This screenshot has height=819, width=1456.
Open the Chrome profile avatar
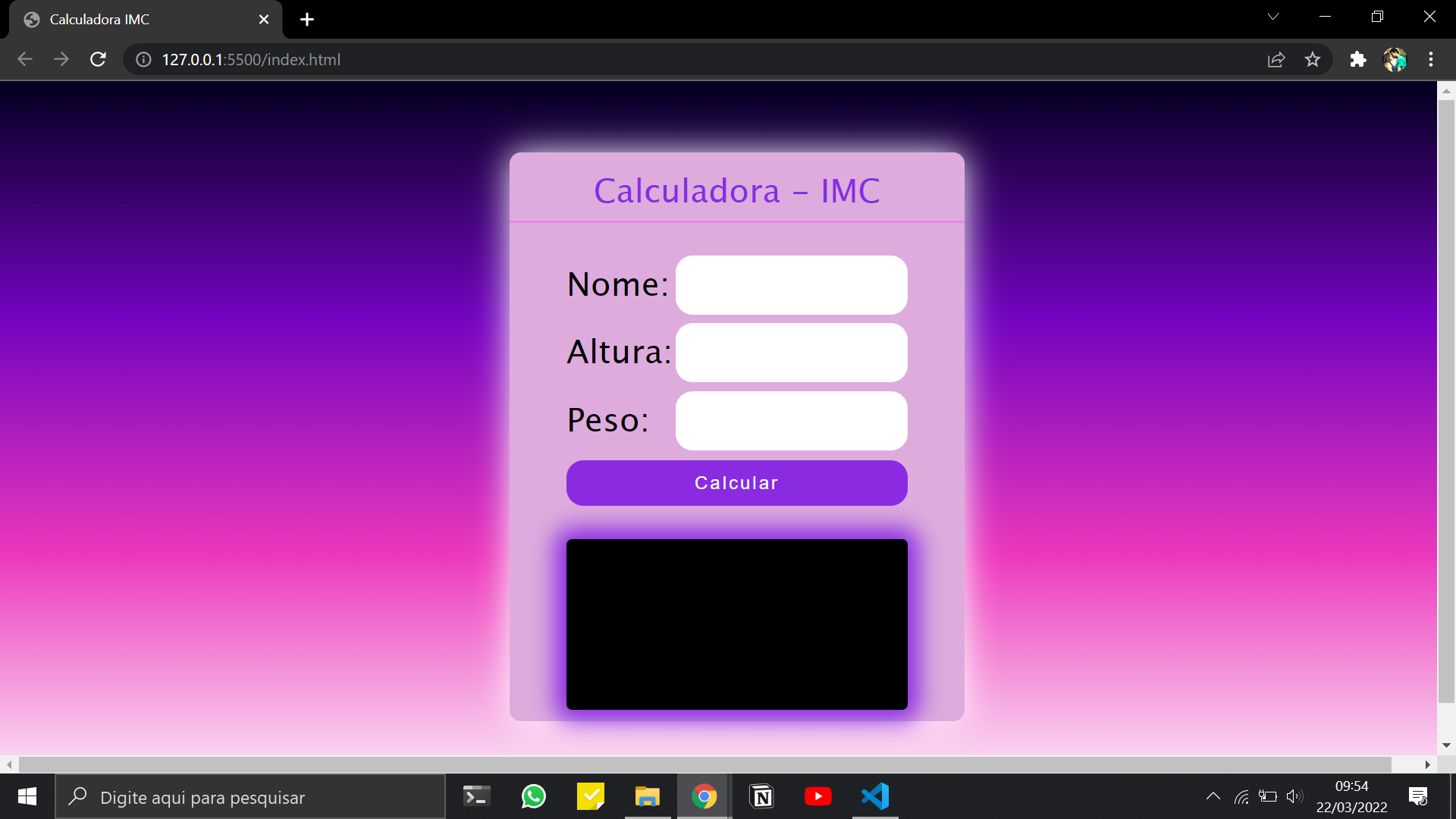click(x=1395, y=59)
